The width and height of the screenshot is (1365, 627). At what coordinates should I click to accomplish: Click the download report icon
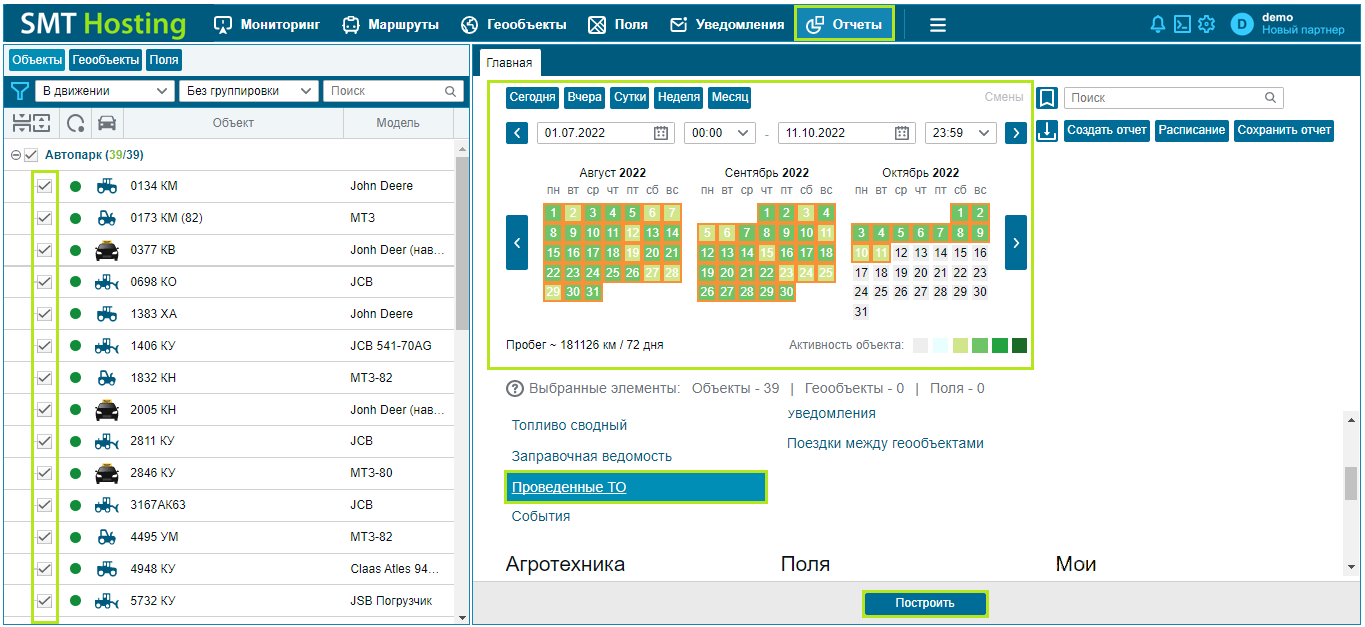pyautogui.click(x=1047, y=131)
